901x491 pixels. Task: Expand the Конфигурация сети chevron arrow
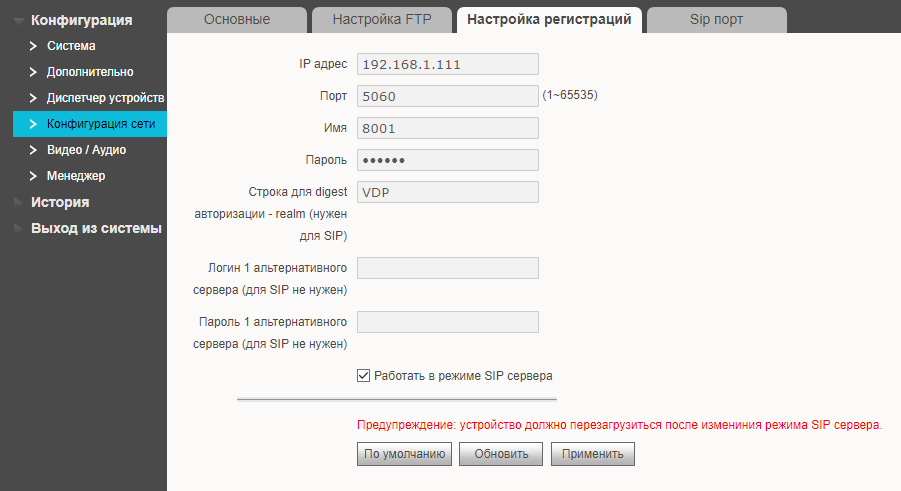click(x=33, y=124)
